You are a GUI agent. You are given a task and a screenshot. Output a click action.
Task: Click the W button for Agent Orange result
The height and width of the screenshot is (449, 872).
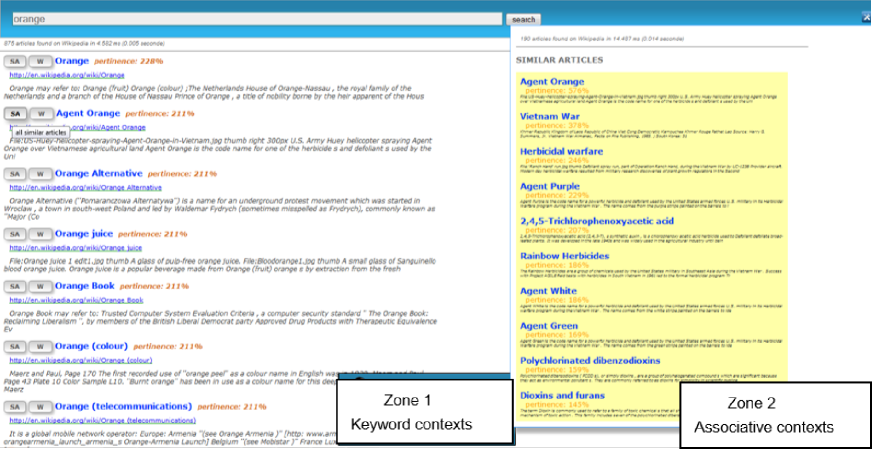coord(41,114)
